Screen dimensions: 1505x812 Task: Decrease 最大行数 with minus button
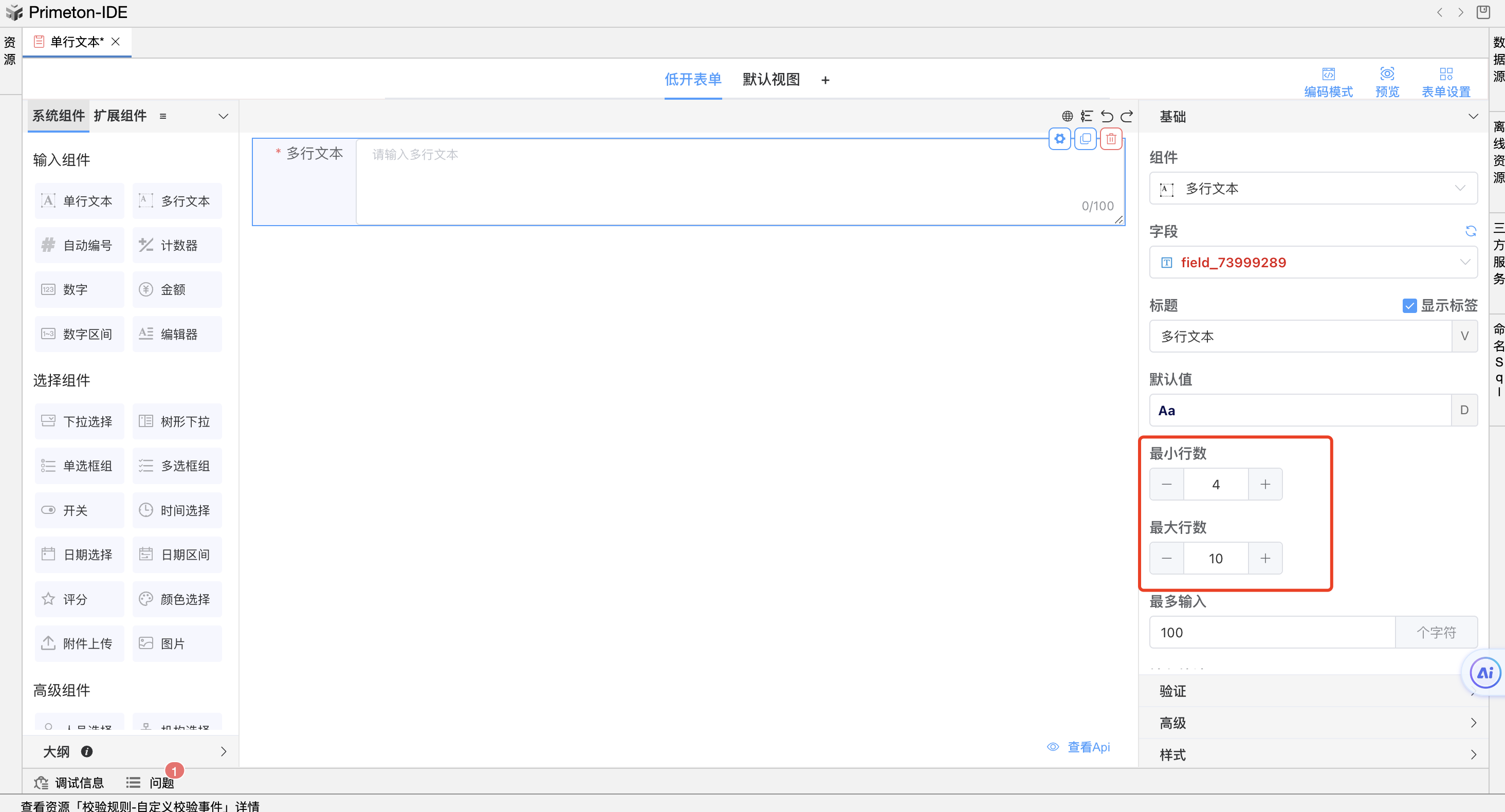pos(1166,559)
